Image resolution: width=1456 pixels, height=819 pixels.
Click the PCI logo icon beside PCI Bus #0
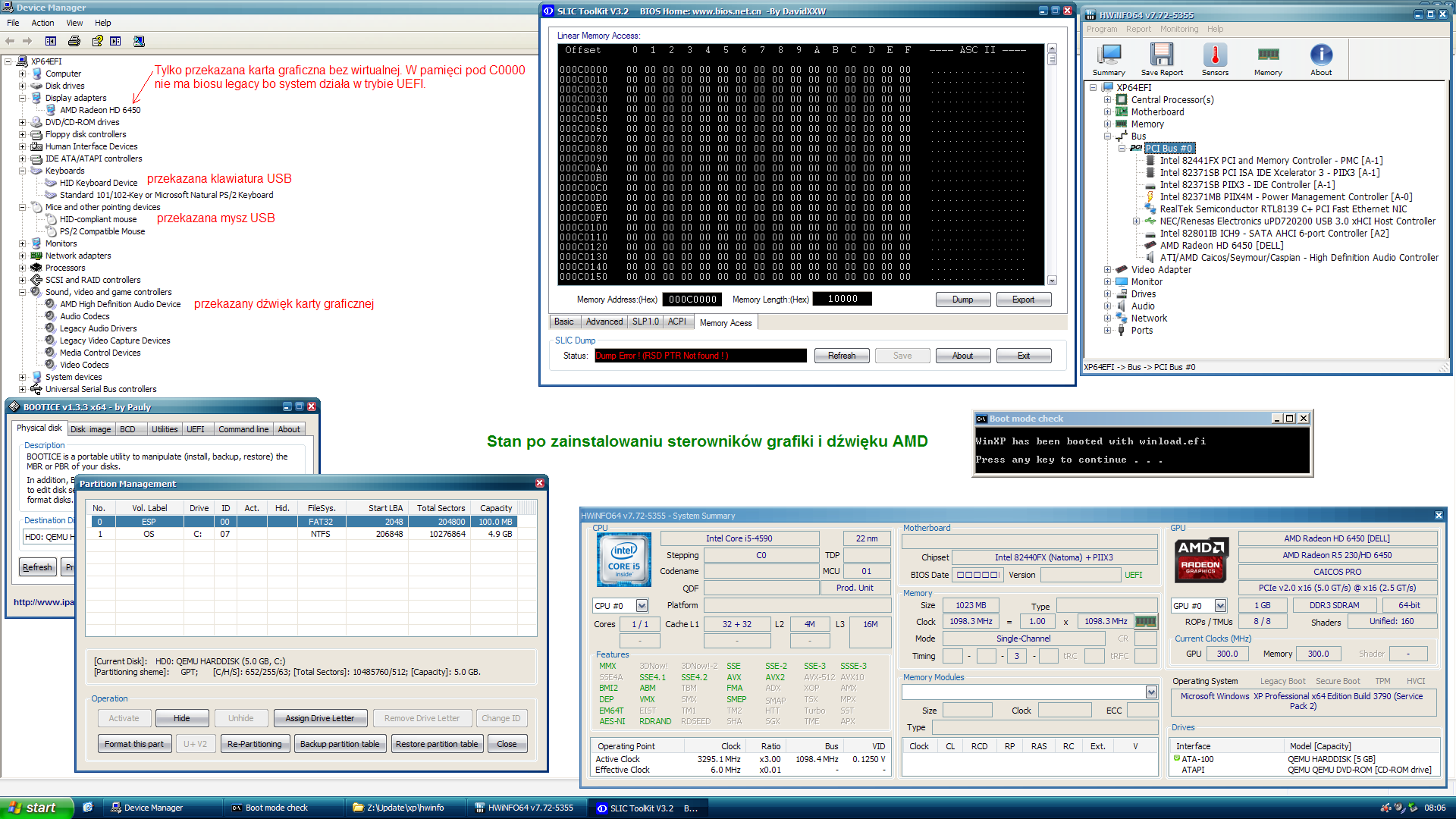coord(1135,148)
